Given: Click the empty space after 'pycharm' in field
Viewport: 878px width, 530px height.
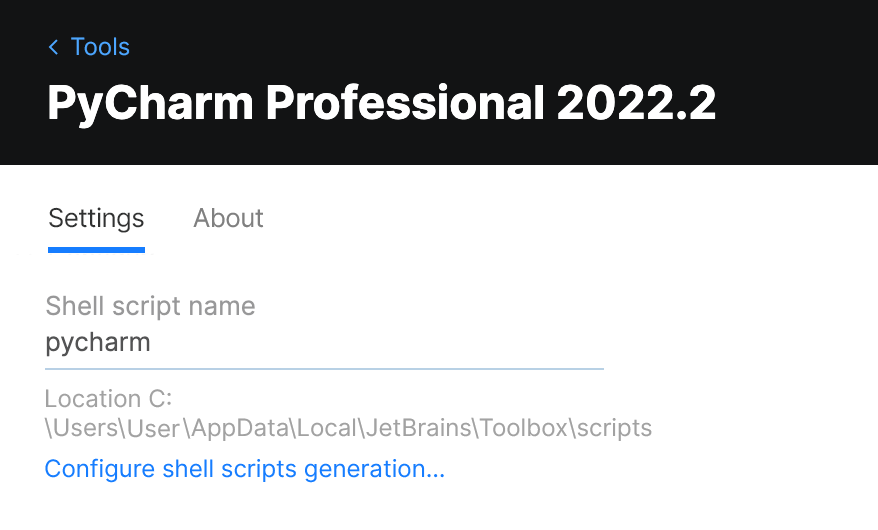Looking at the screenshot, I should pos(400,343).
